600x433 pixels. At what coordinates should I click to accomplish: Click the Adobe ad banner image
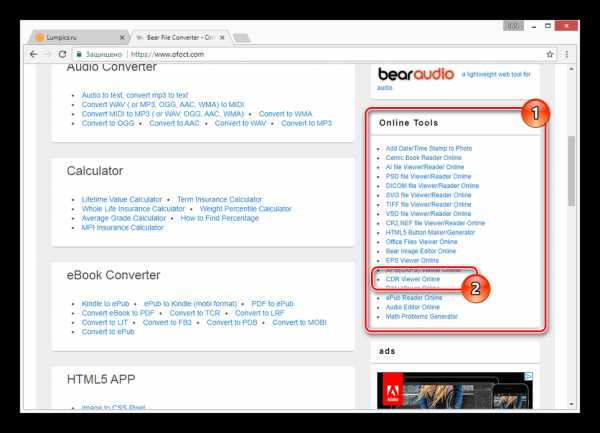click(455, 391)
